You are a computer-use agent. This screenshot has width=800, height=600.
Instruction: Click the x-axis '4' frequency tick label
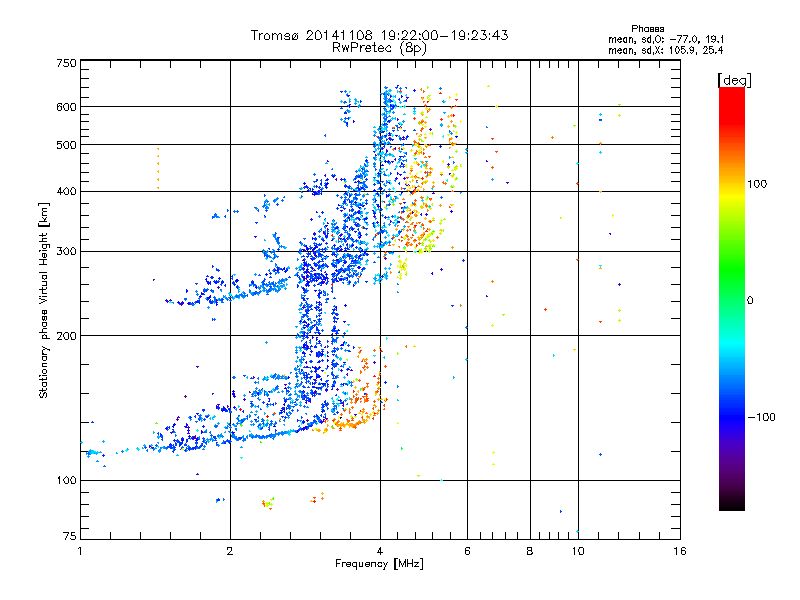click(x=380, y=551)
